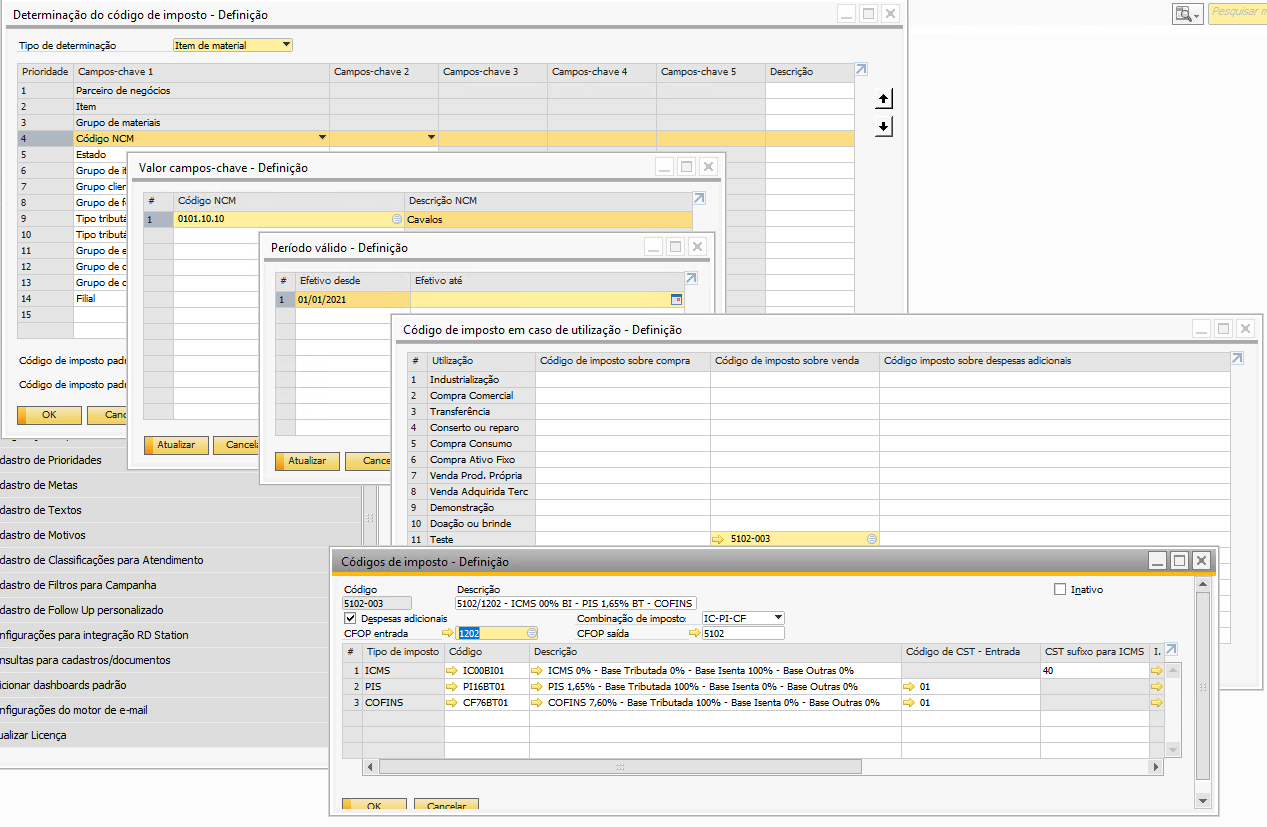Move priority row up with arrow button
Screen dimensions: 1267x827
click(x=883, y=99)
